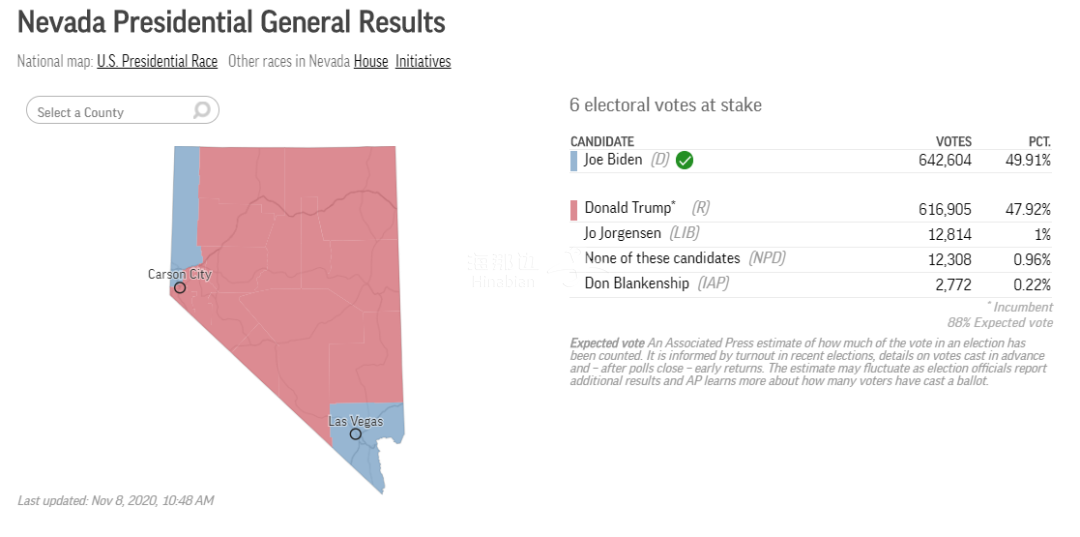Click the red Republican swatch next to Trump

[574, 211]
